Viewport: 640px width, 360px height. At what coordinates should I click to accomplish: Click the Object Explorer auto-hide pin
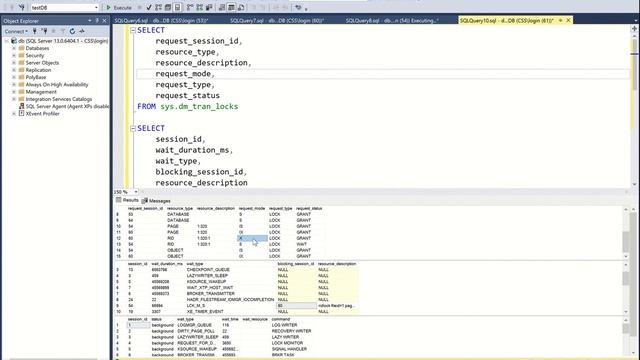pyautogui.click(x=97, y=20)
